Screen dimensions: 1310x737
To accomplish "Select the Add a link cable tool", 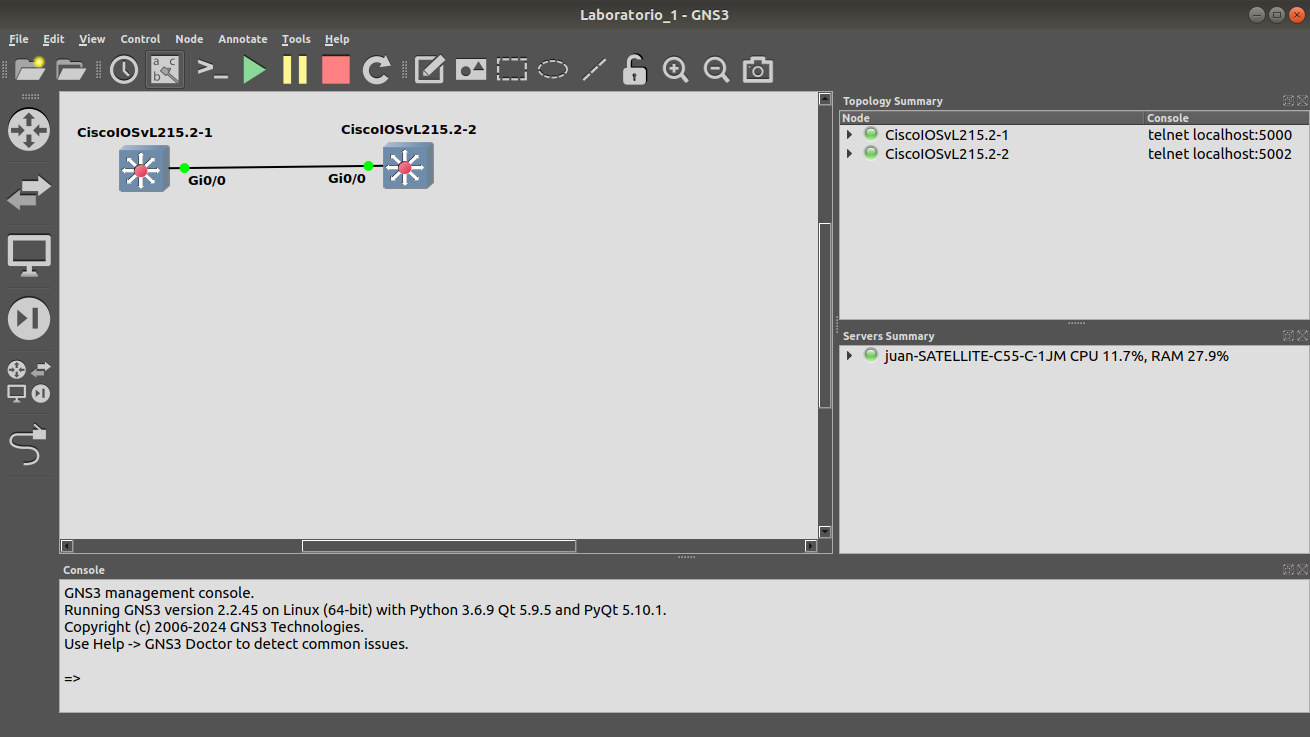I will click(x=29, y=446).
